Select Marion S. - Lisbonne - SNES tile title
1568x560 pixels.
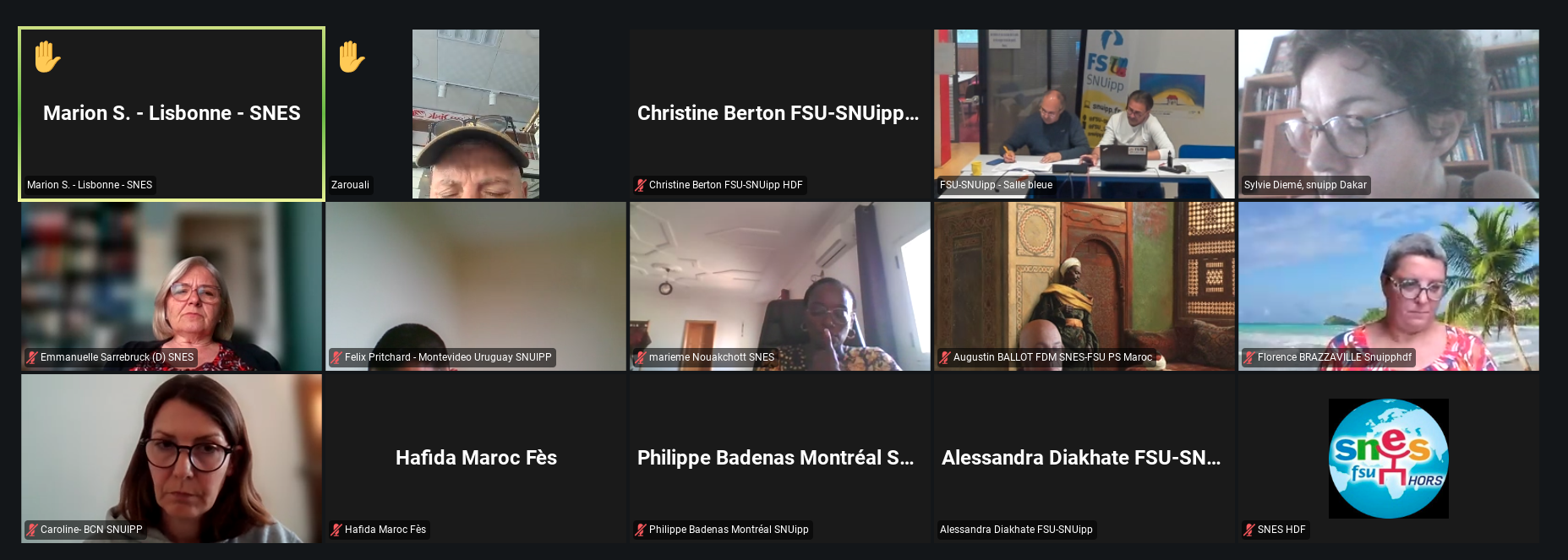pyautogui.click(x=172, y=113)
